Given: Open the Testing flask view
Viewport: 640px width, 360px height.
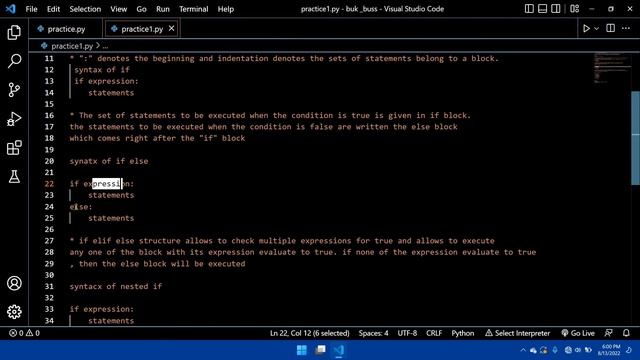Looking at the screenshot, I should click(x=14, y=176).
